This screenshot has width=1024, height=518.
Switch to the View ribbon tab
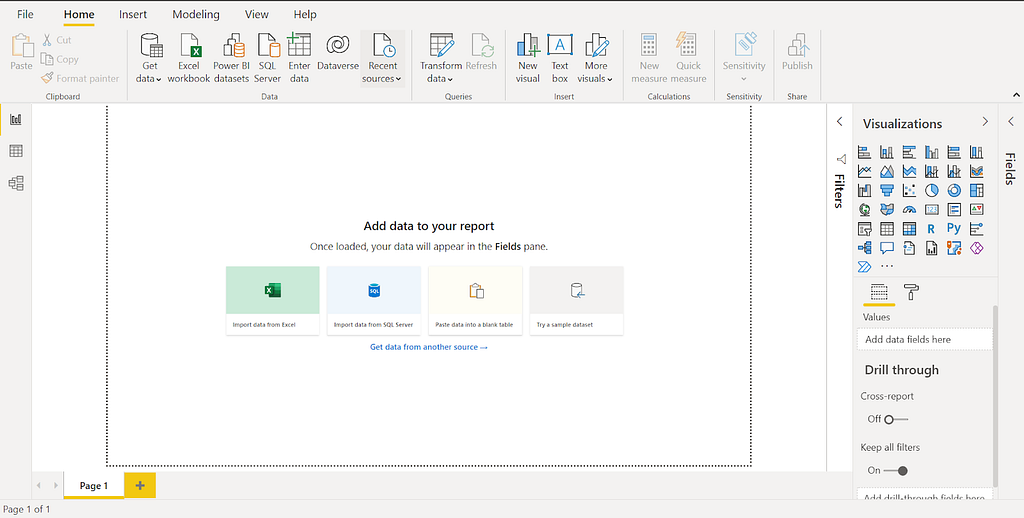pyautogui.click(x=257, y=14)
